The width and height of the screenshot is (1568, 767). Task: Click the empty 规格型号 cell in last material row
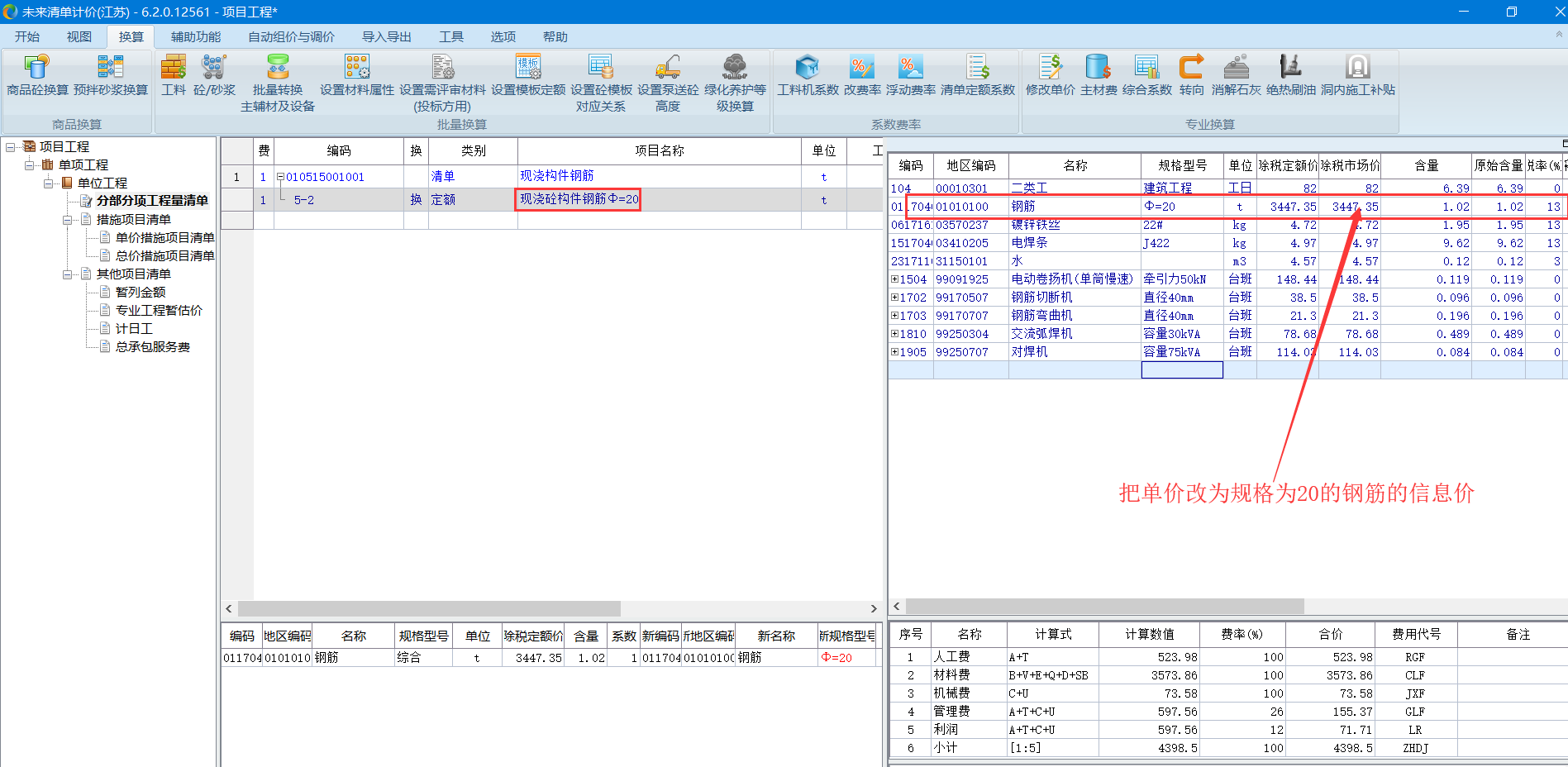1182,370
